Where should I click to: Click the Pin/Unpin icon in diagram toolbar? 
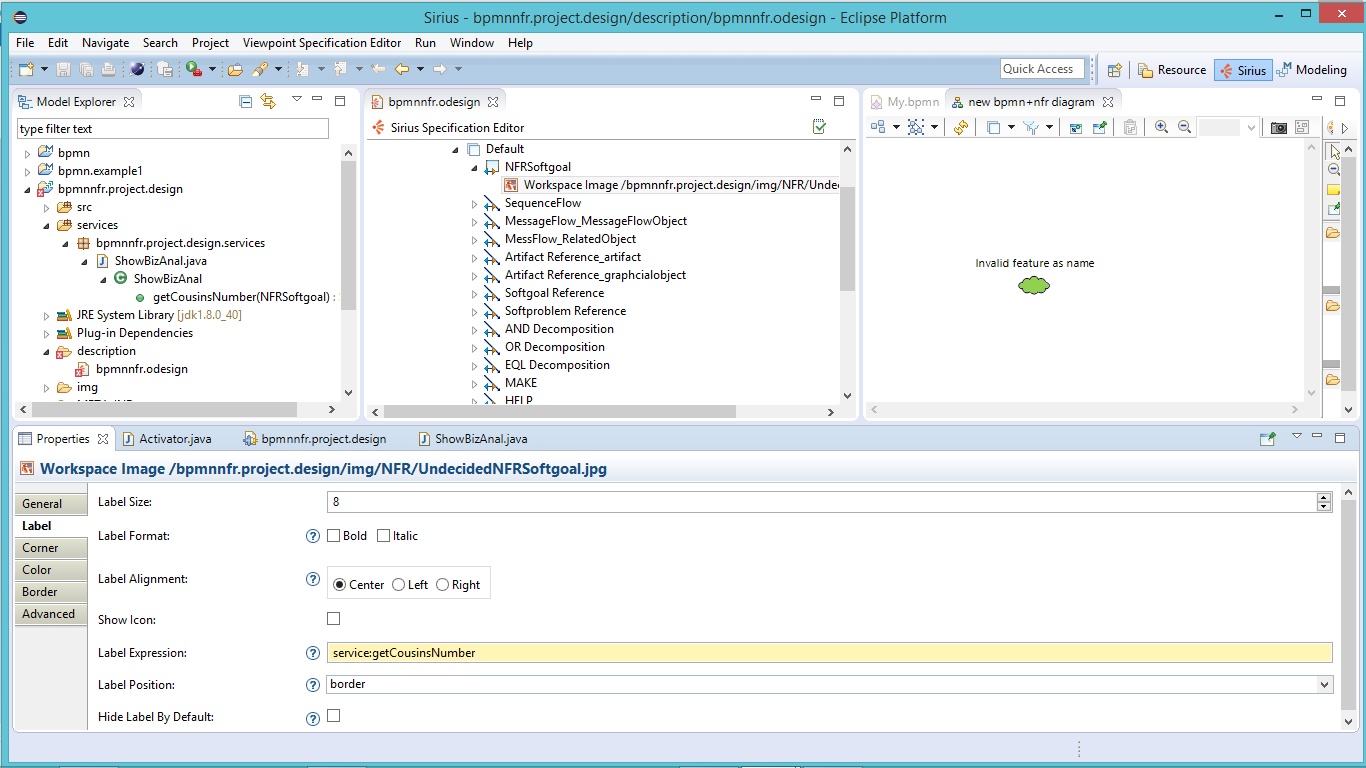pyautogui.click(x=1100, y=127)
